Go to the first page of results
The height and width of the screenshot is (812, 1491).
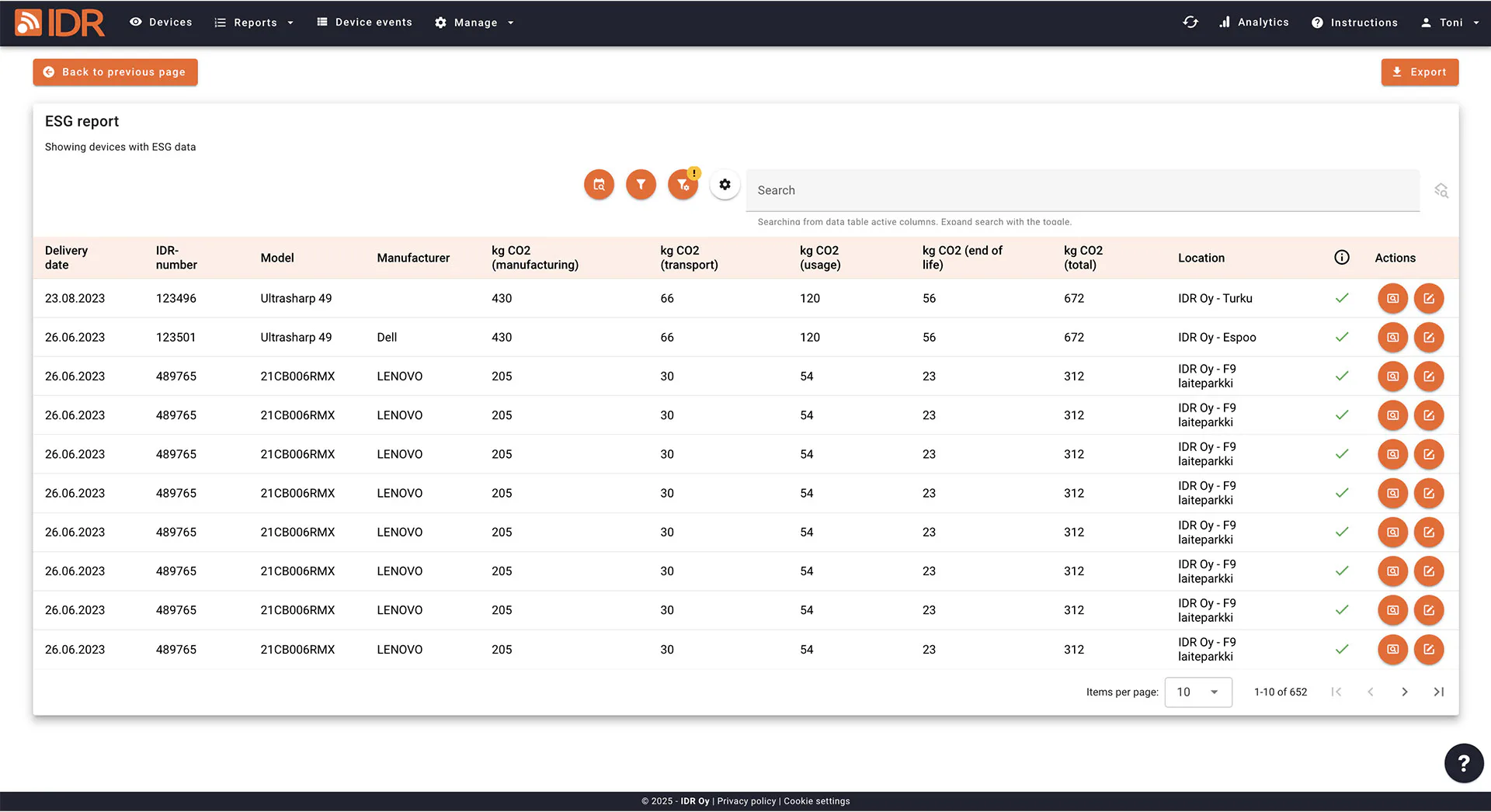pyautogui.click(x=1336, y=692)
